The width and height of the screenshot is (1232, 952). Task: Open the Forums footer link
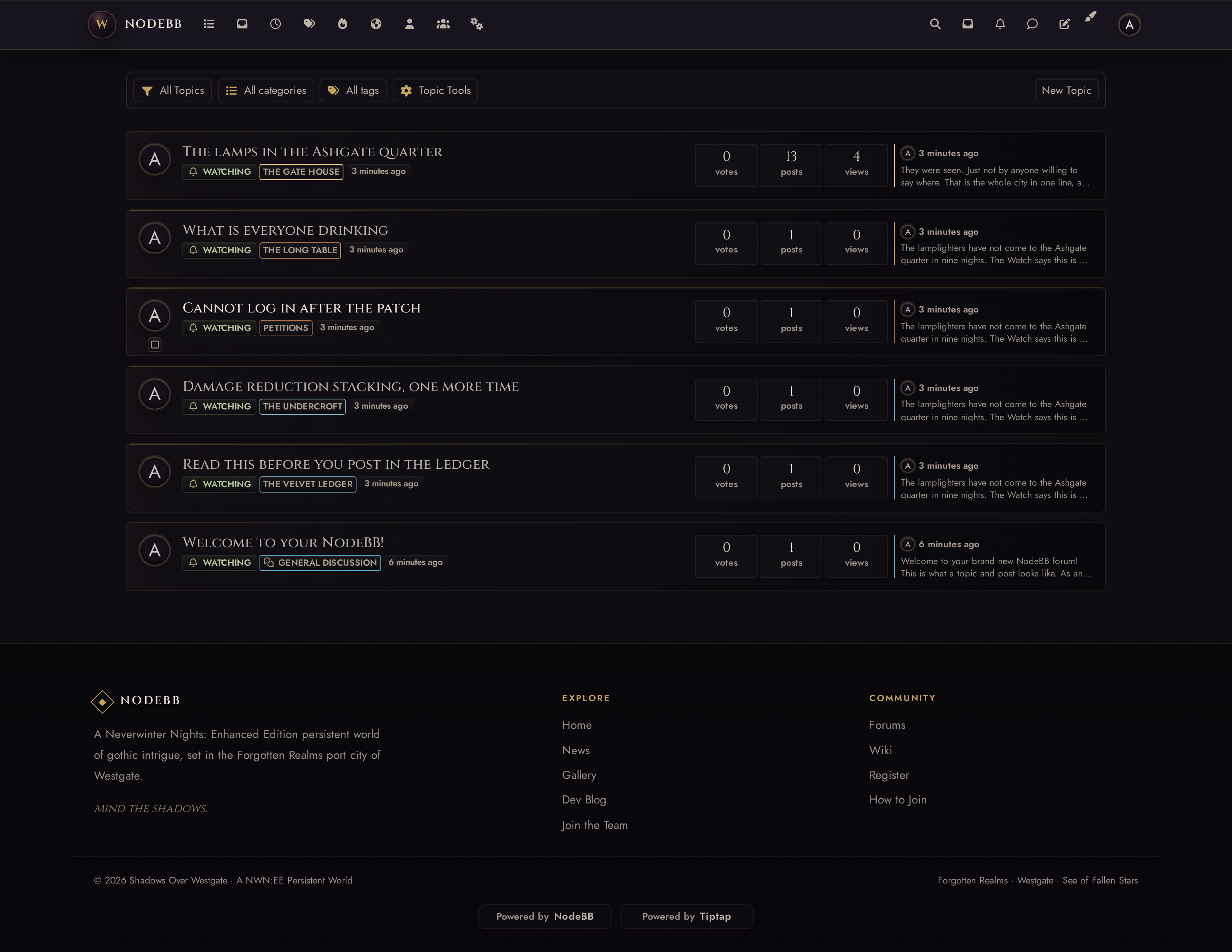tap(887, 725)
